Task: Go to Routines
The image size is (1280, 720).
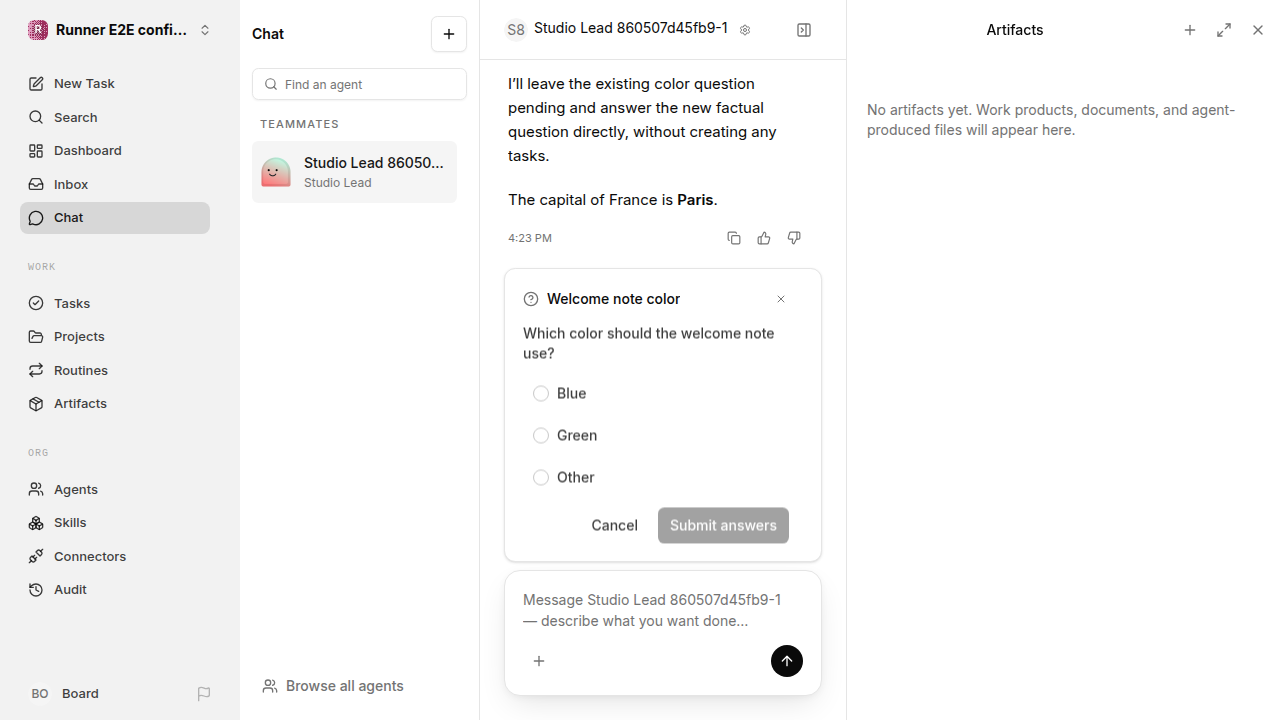Action: click(115, 370)
